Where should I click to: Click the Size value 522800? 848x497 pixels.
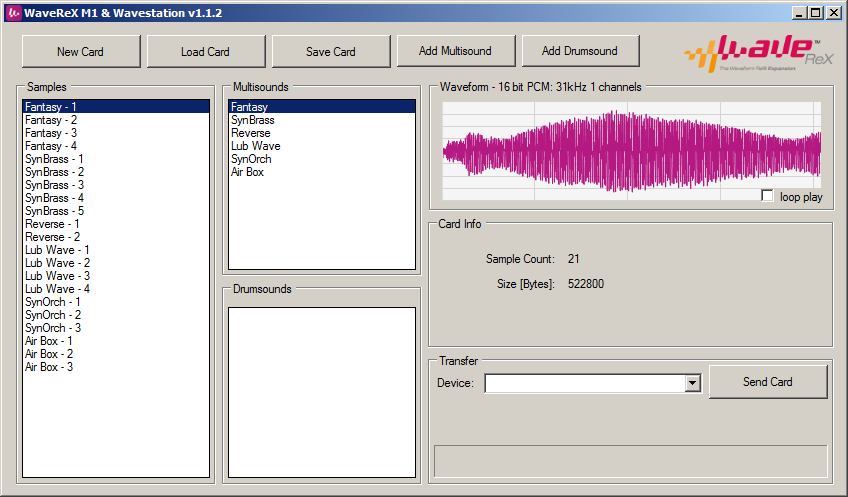pos(586,283)
